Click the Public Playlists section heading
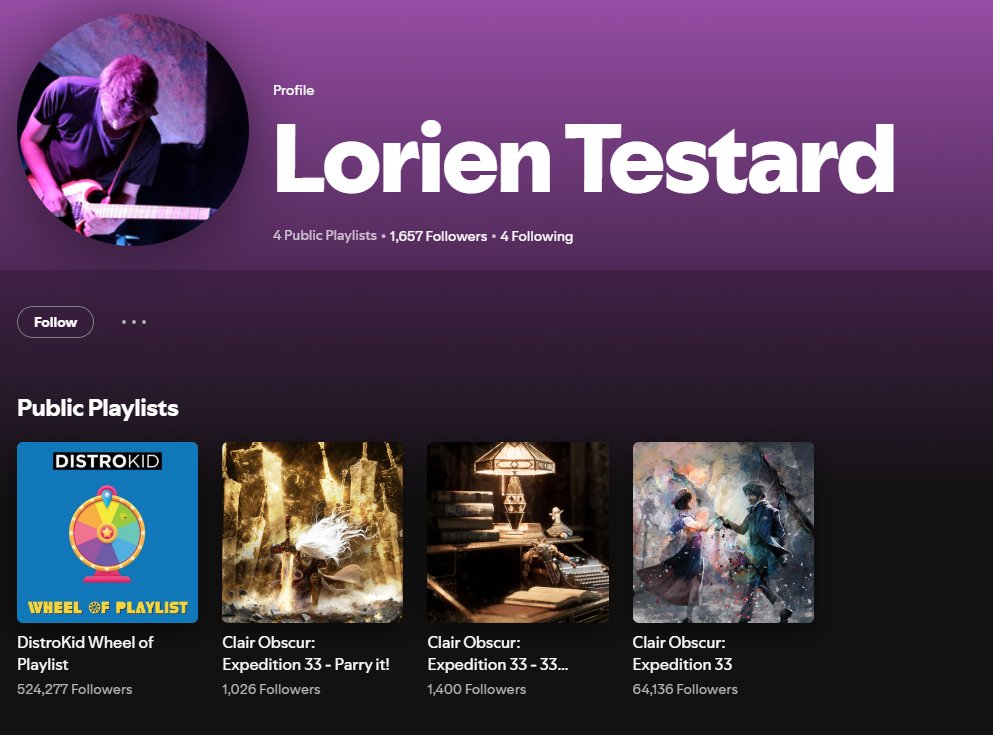993x735 pixels. click(98, 408)
